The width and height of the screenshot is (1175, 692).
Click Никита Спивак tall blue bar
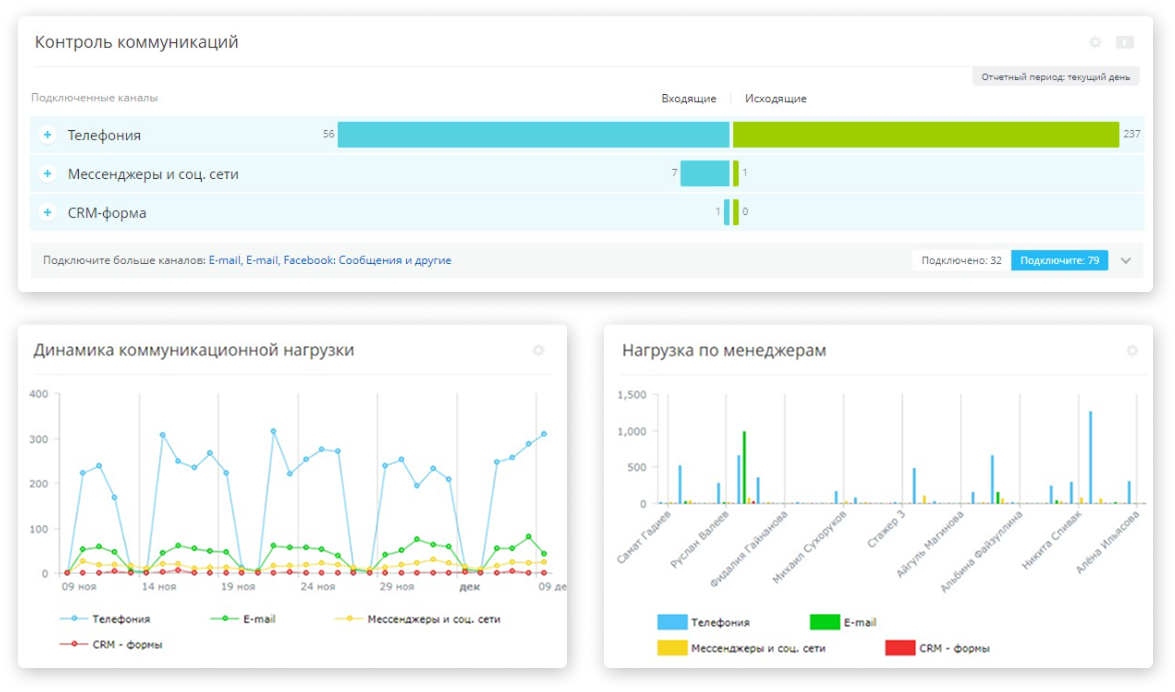(x=1090, y=457)
